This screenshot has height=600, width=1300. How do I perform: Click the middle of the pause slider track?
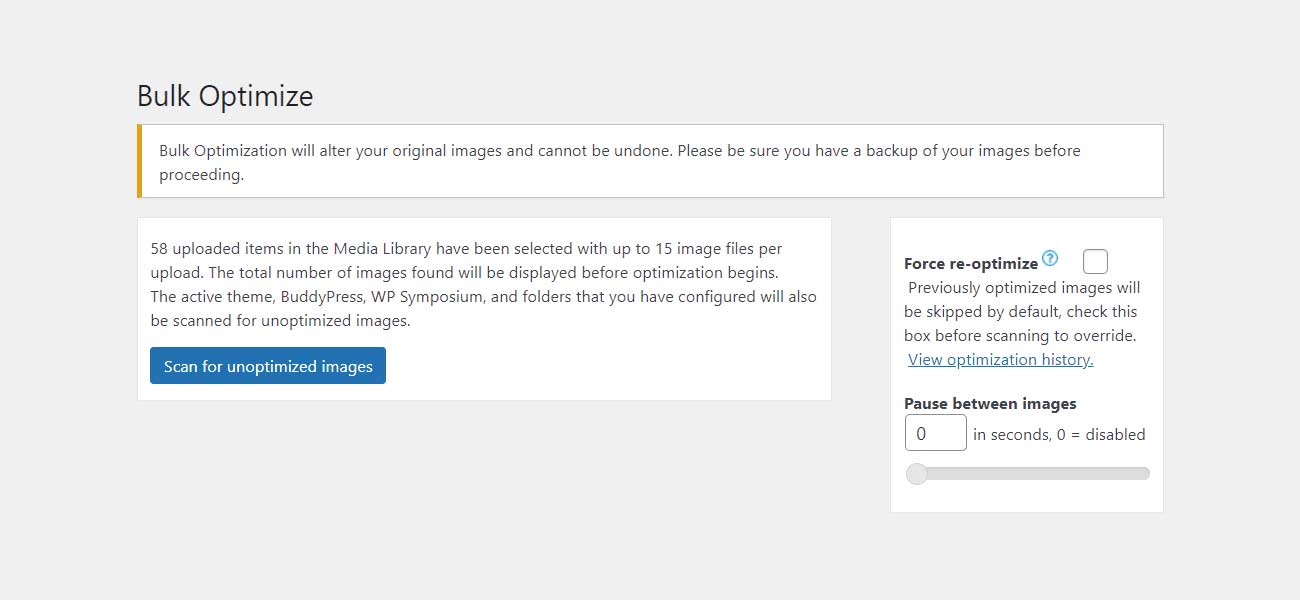[x=1030, y=474]
